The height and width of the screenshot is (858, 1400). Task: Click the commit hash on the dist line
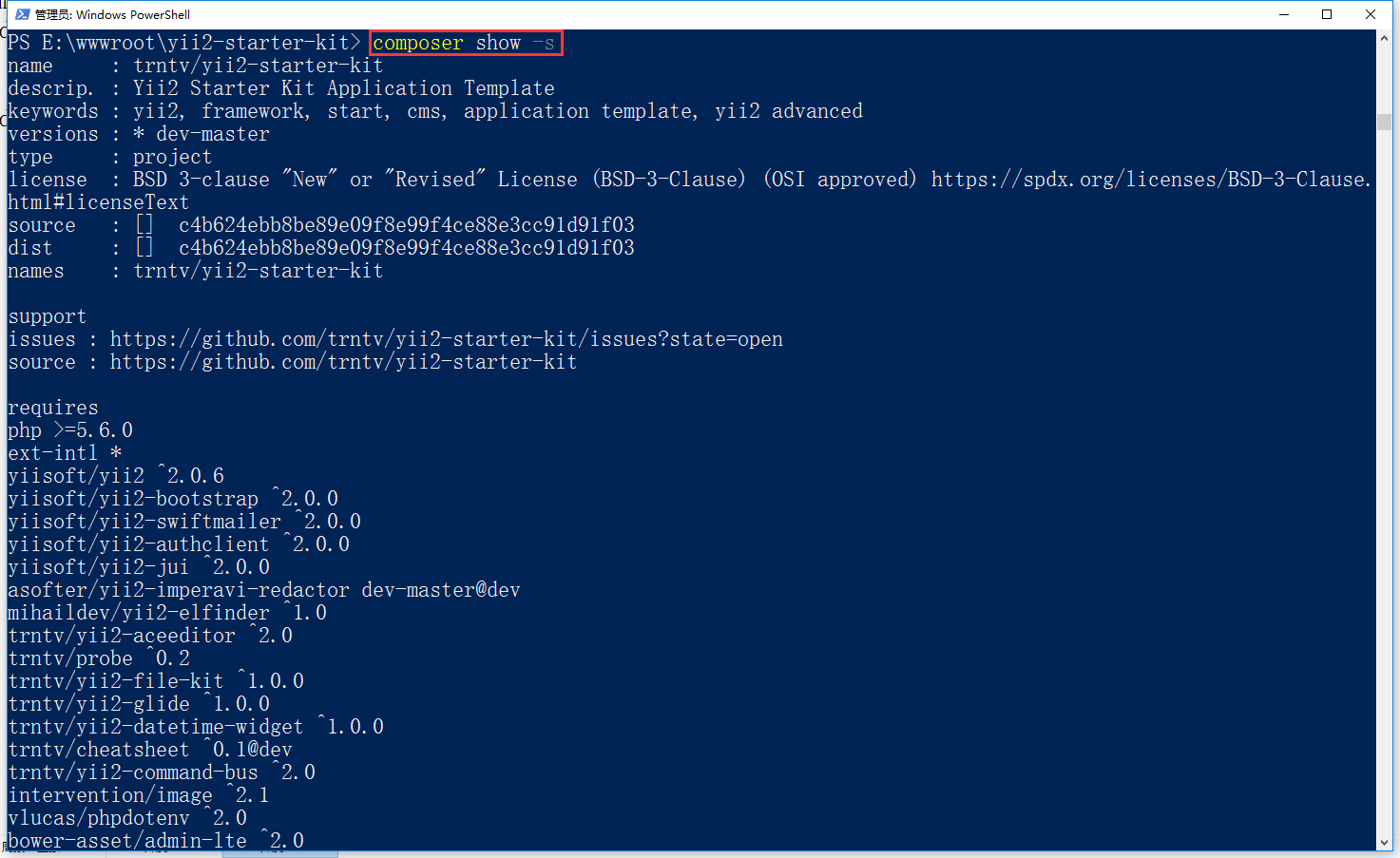(x=406, y=248)
